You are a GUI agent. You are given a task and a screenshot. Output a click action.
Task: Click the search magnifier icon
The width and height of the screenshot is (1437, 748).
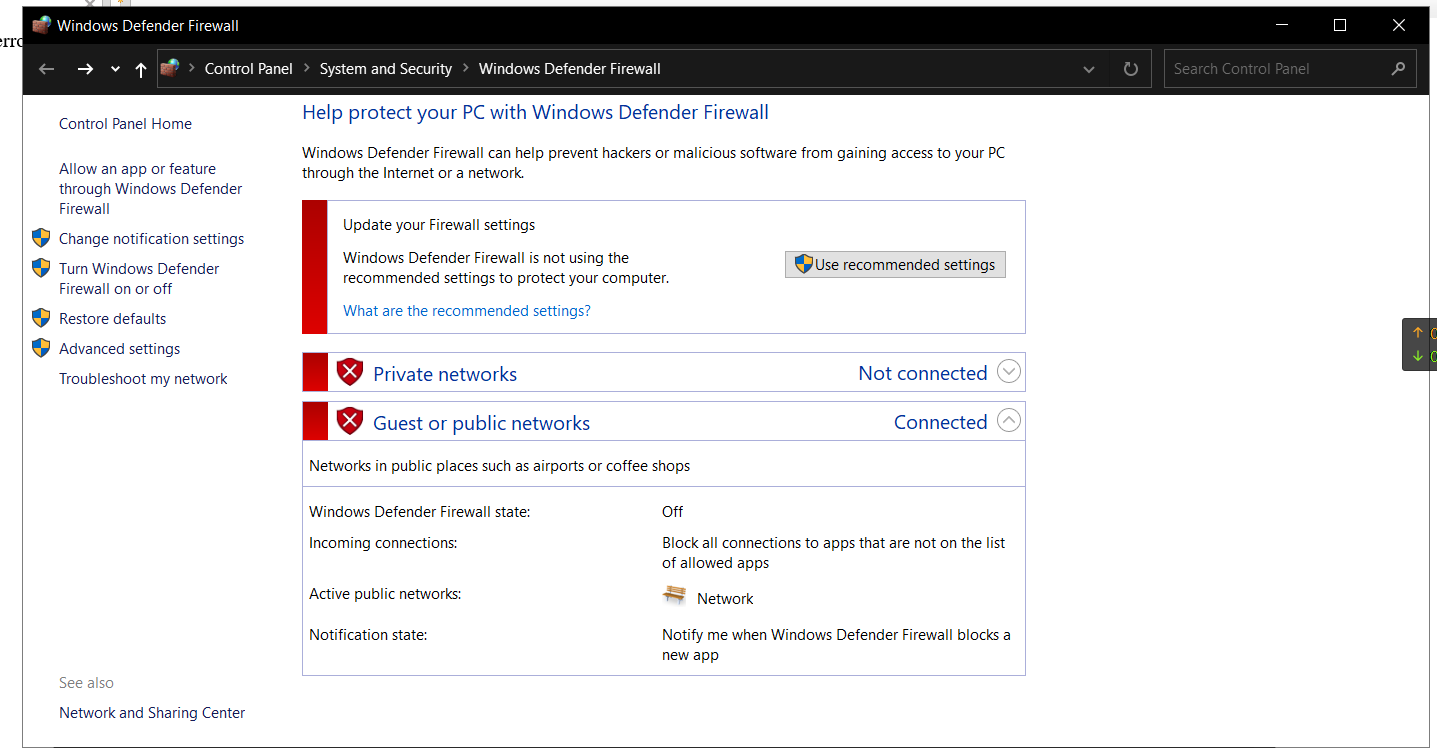[x=1398, y=69]
